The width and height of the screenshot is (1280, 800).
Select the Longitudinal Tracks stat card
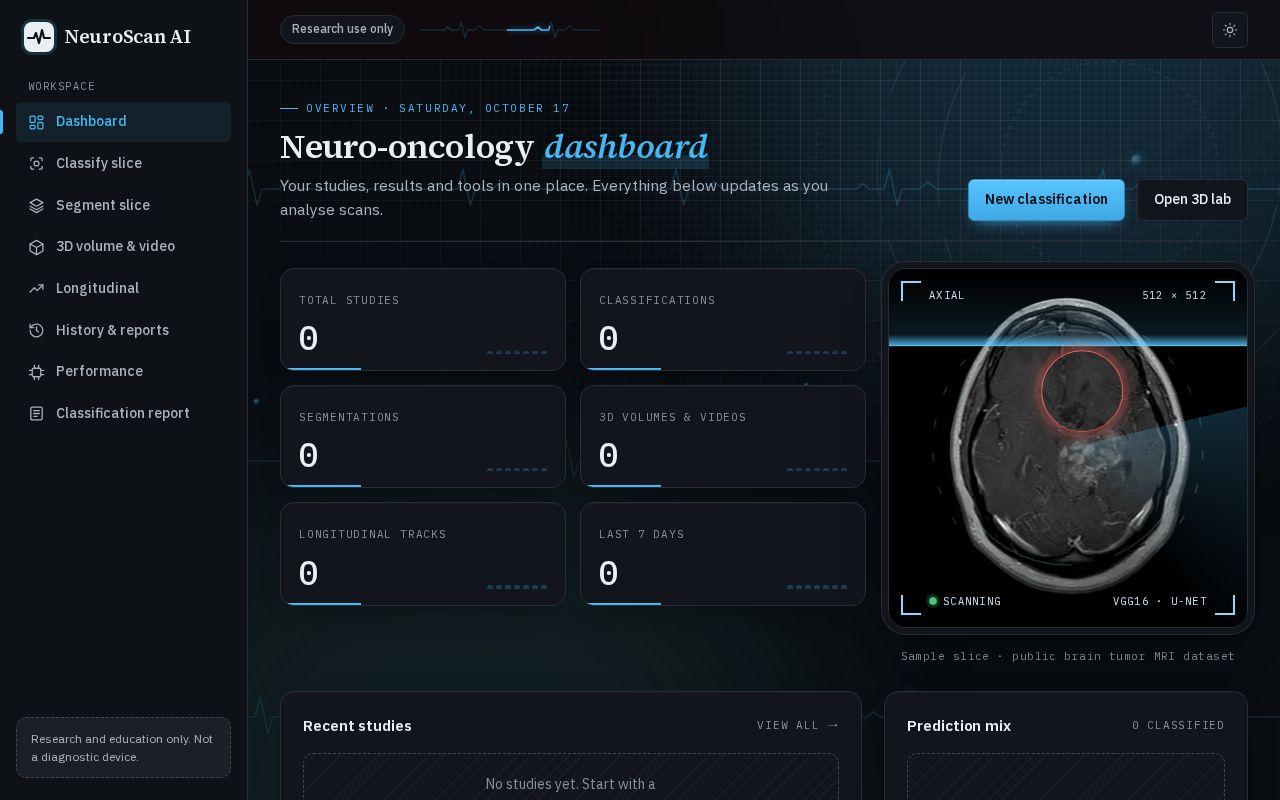[x=423, y=554]
